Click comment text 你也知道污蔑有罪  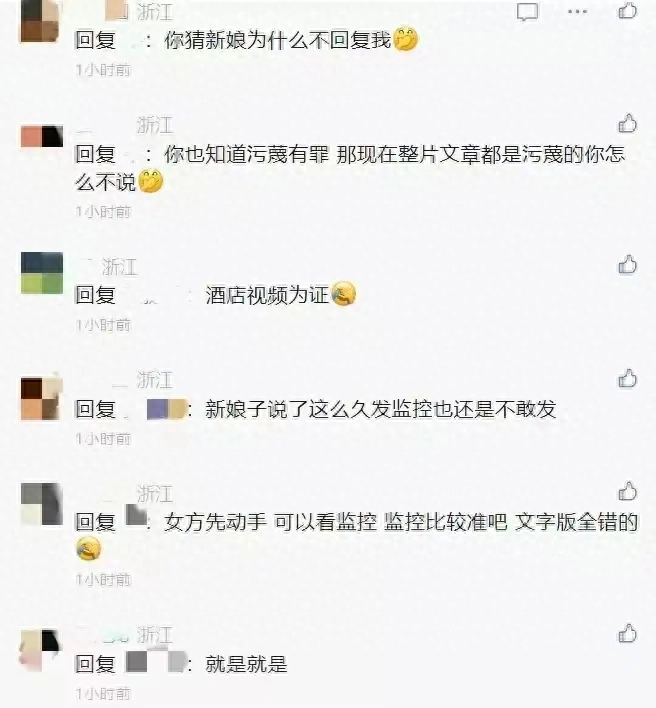coord(247,154)
